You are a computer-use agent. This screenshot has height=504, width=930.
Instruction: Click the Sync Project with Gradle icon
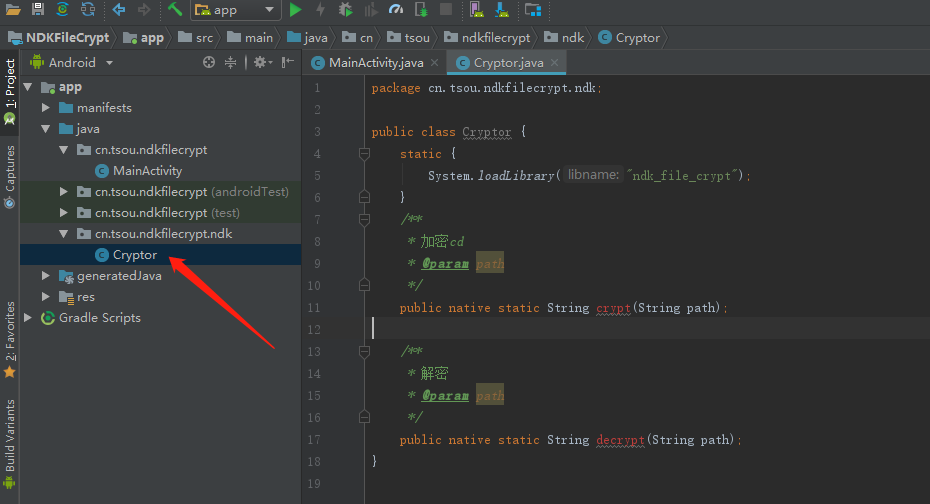62,9
